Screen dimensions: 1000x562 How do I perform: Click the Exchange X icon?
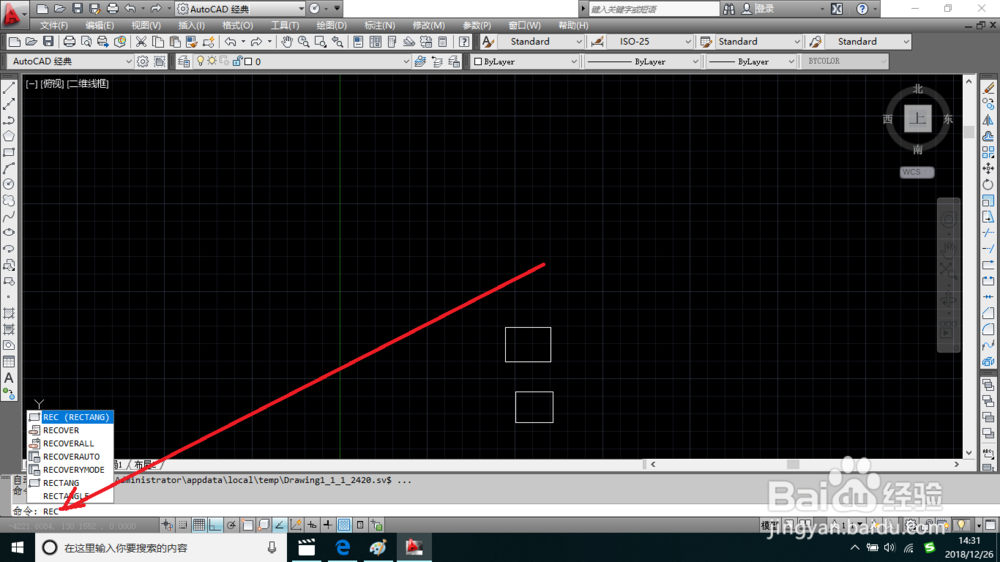[x=837, y=9]
